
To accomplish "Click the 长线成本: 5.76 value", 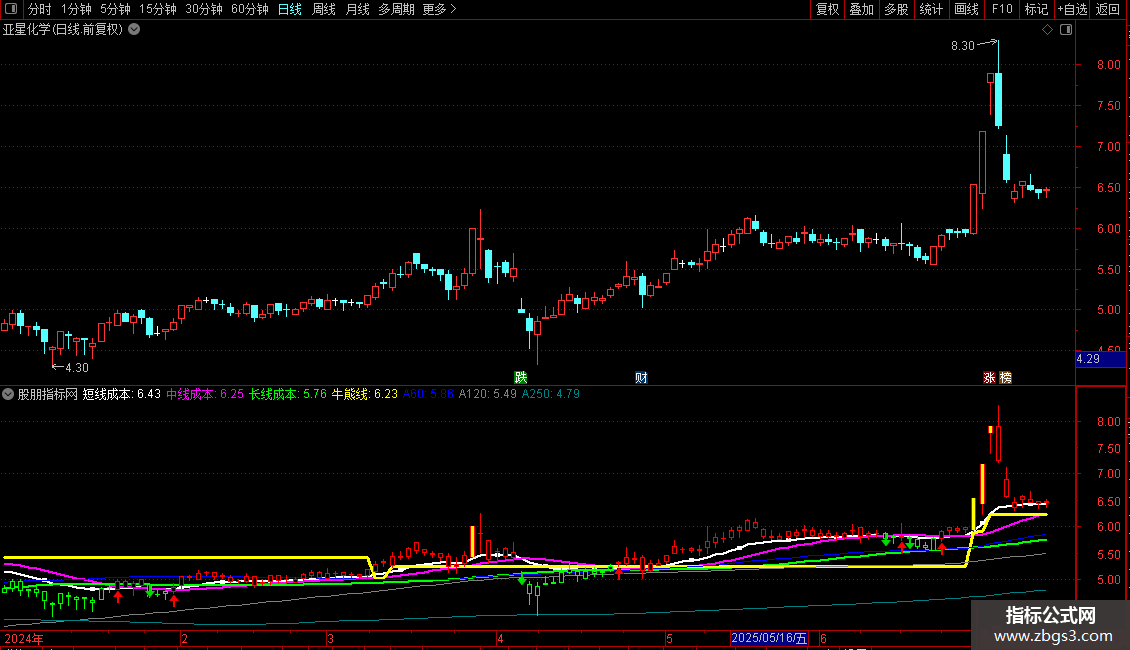I will click(288, 394).
